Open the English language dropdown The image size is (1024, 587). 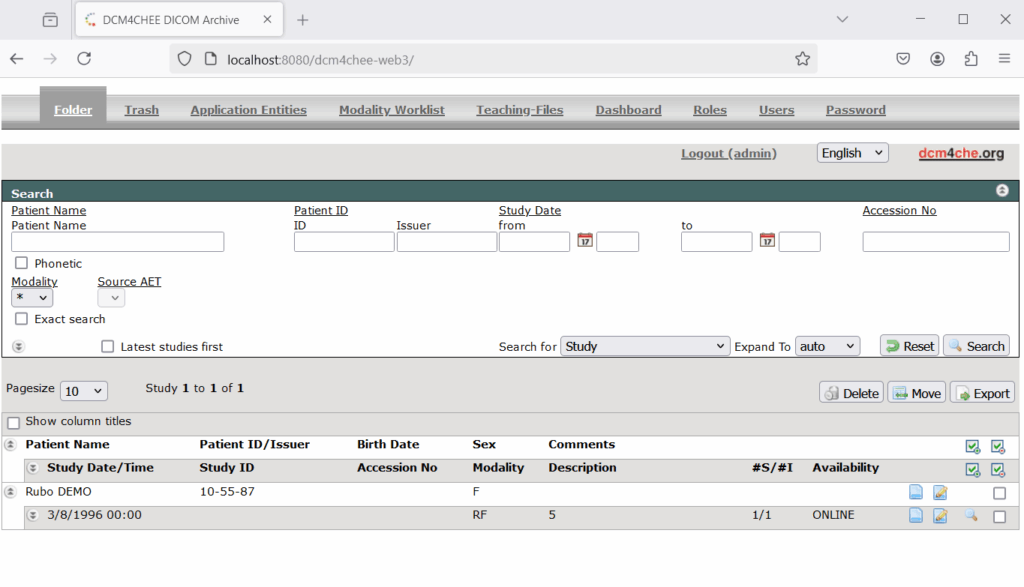852,153
